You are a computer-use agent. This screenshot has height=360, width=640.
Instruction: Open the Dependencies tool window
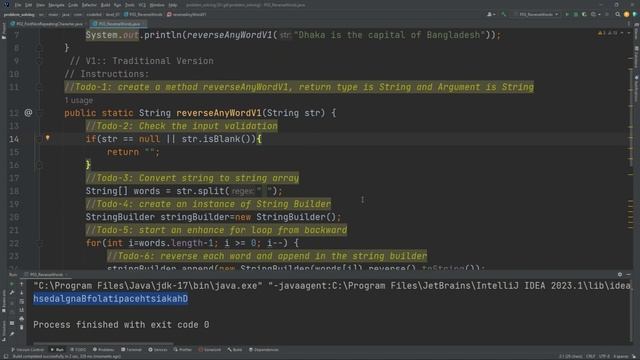264,350
